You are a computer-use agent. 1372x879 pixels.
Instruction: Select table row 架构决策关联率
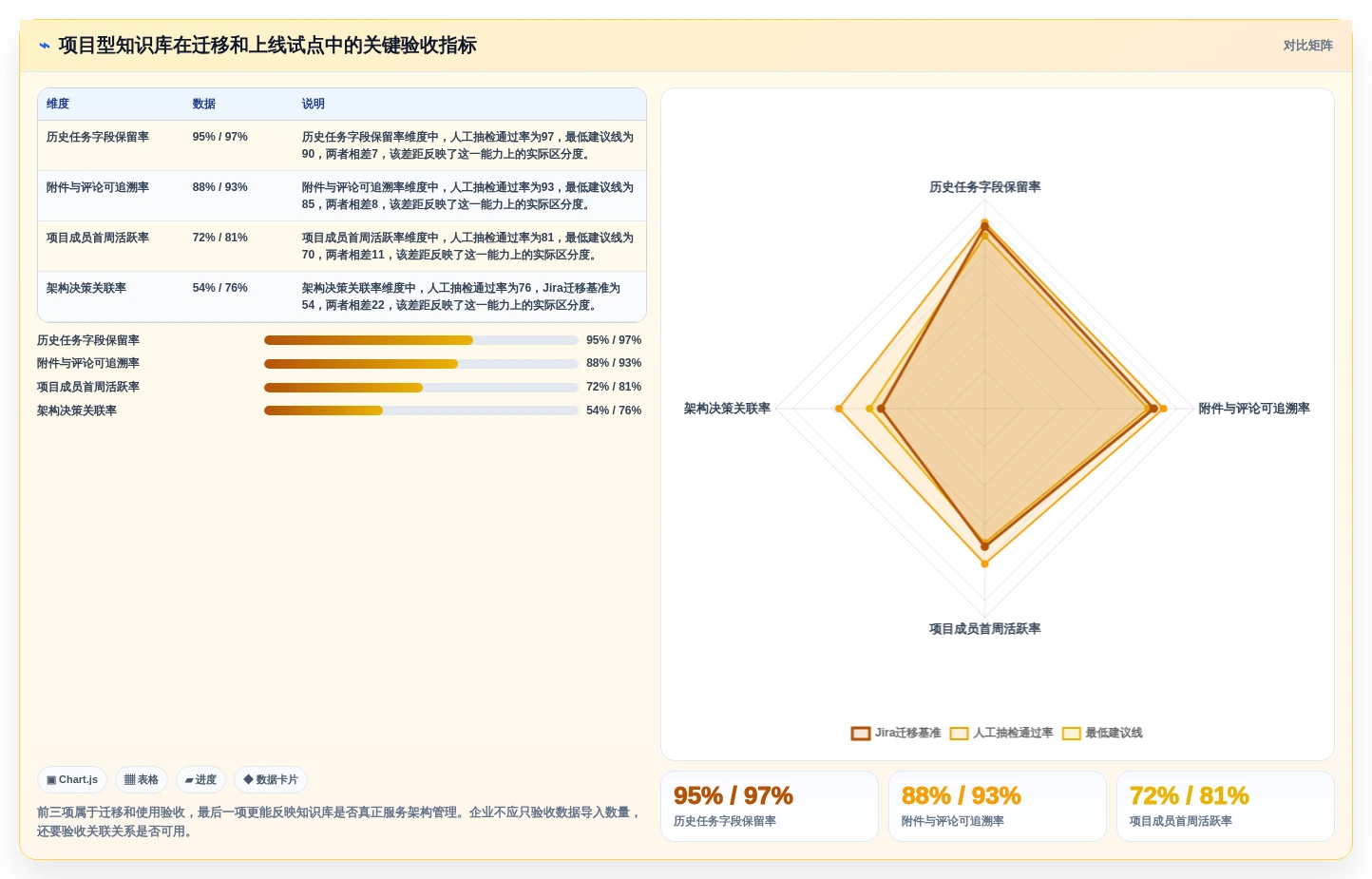[342, 296]
